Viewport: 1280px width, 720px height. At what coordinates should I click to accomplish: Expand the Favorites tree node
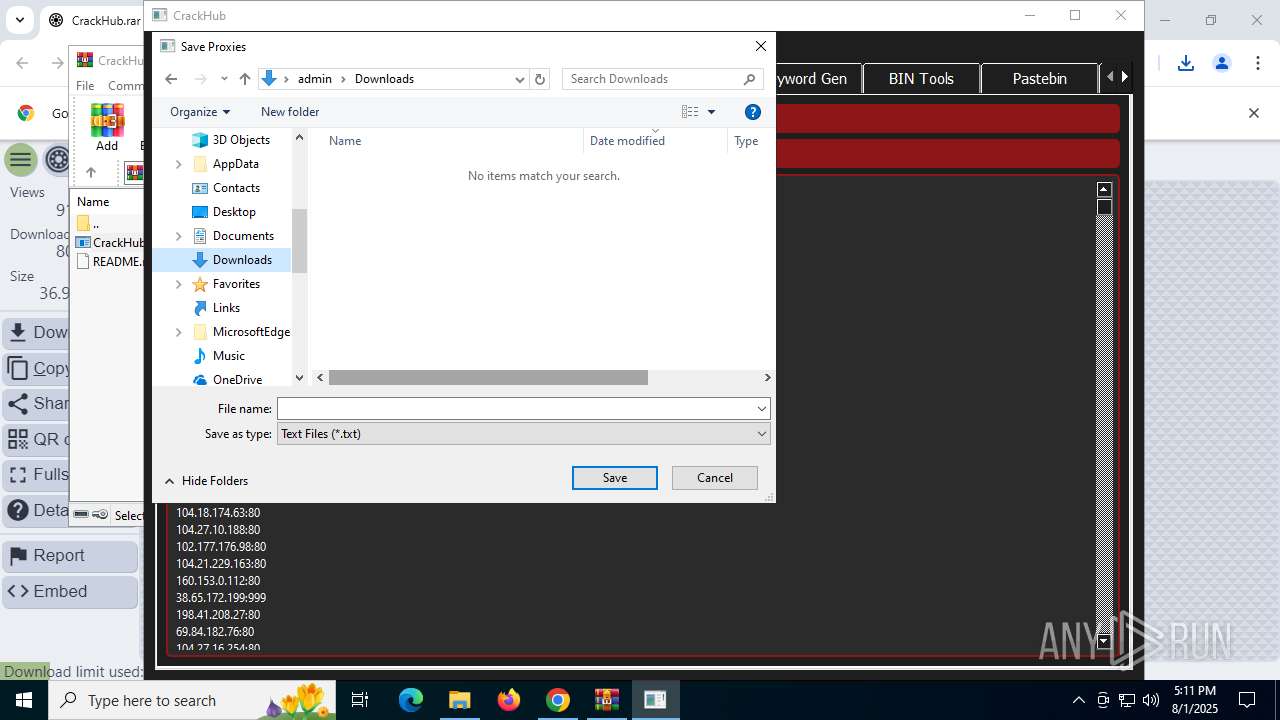(179, 284)
